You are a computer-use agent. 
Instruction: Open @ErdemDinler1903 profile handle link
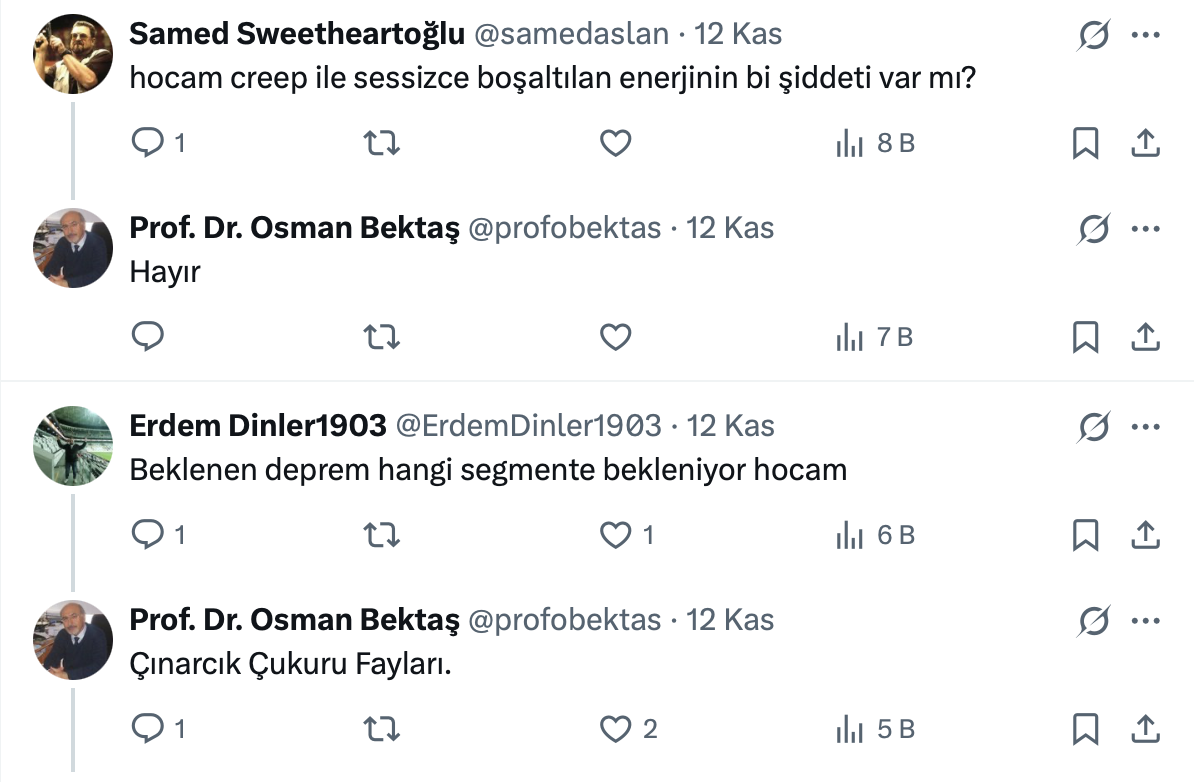[529, 426]
